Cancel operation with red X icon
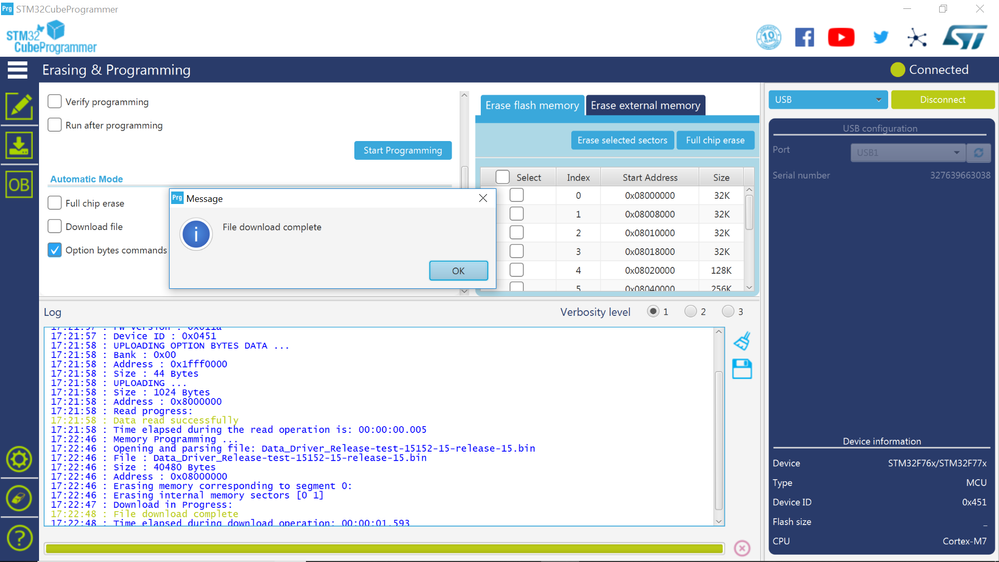The height and width of the screenshot is (562, 999). pyautogui.click(x=742, y=548)
